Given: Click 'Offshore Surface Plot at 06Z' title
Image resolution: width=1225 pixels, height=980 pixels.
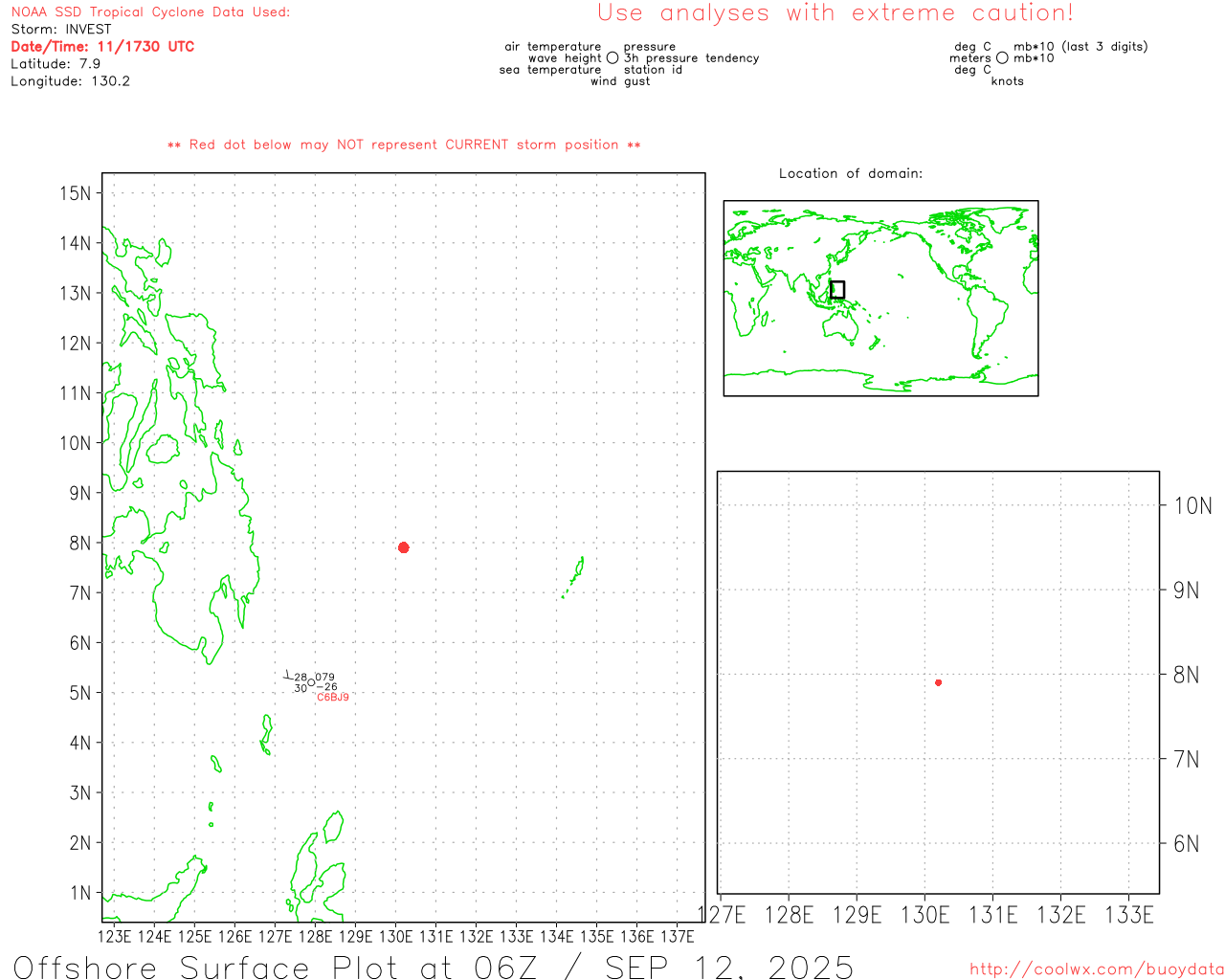Looking at the screenshot, I should [x=276, y=968].
